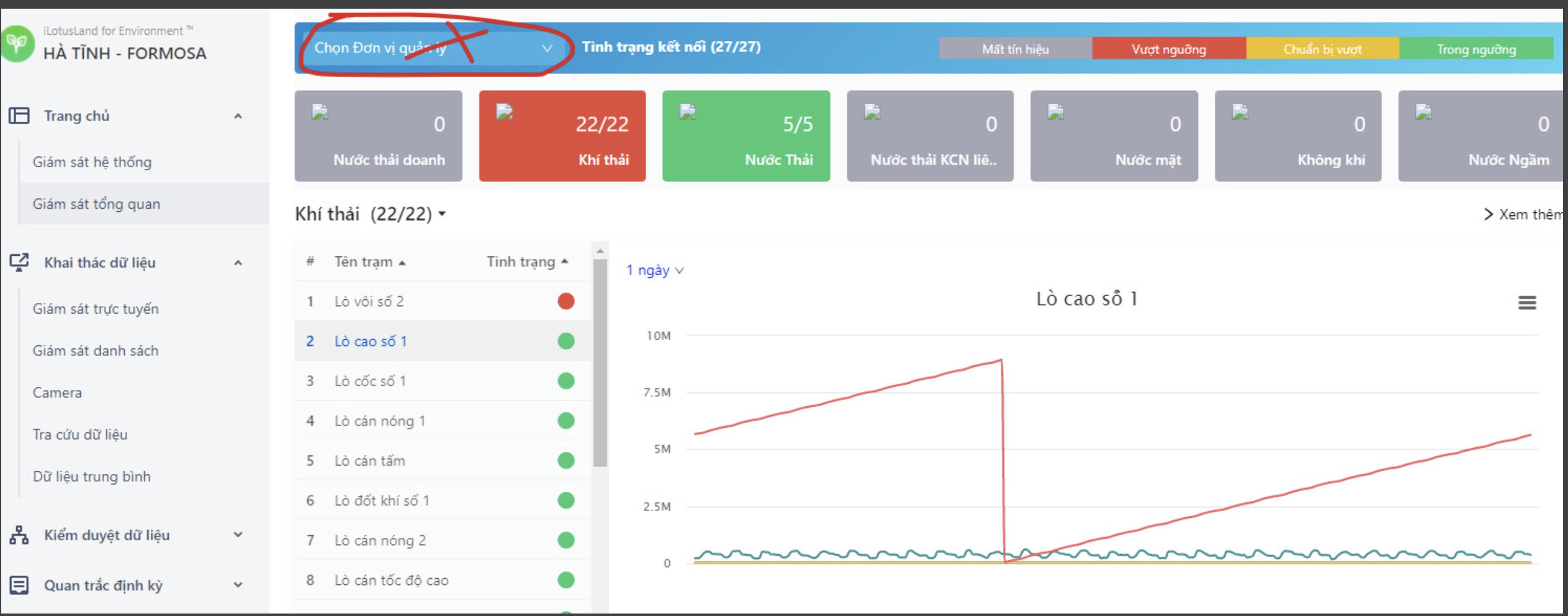The width and height of the screenshot is (1568, 616).
Task: Click the iLotusLand green leaf logo
Action: [x=17, y=43]
